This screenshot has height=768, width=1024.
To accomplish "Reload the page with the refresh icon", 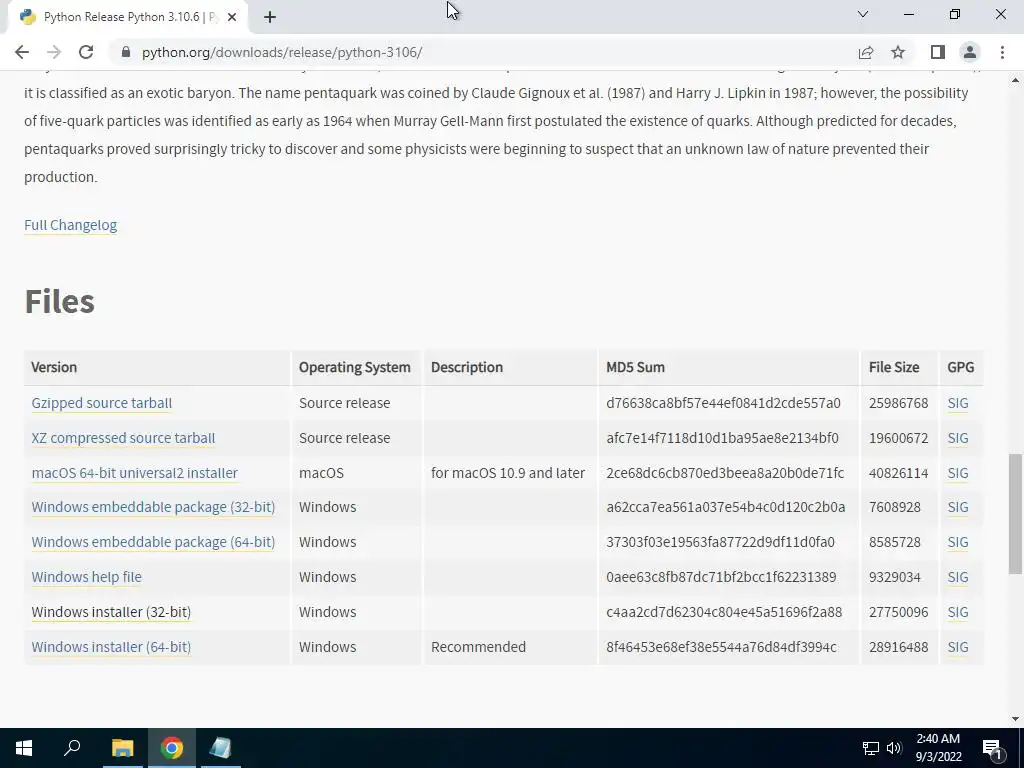I will (86, 52).
